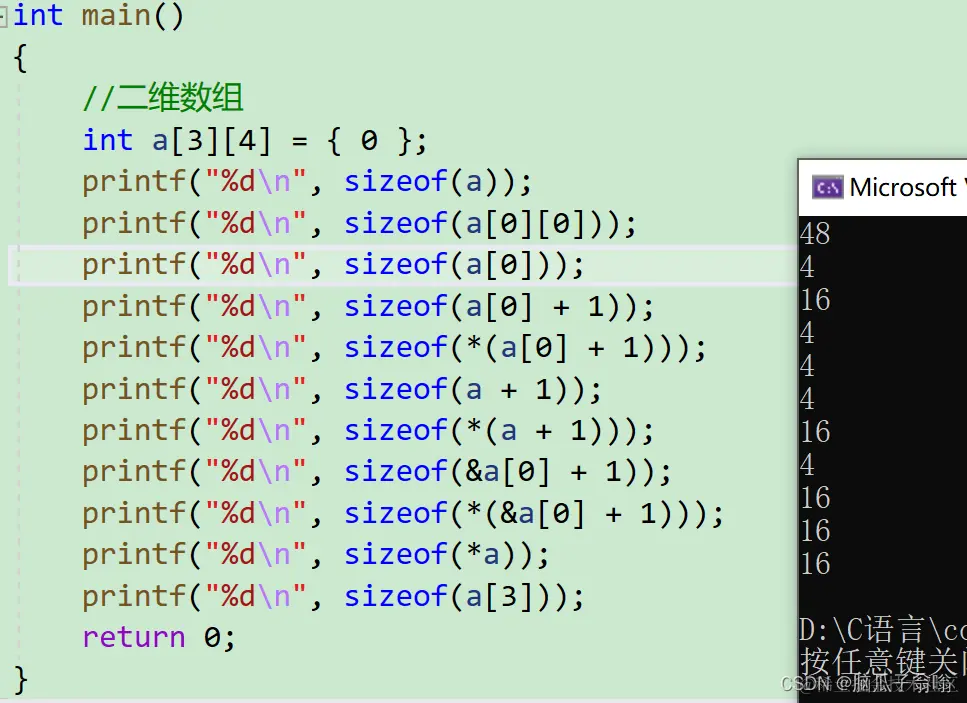Screen dimensions: 967x703
Task: Click the "按任意键关" prompt in console
Action: (x=883, y=662)
